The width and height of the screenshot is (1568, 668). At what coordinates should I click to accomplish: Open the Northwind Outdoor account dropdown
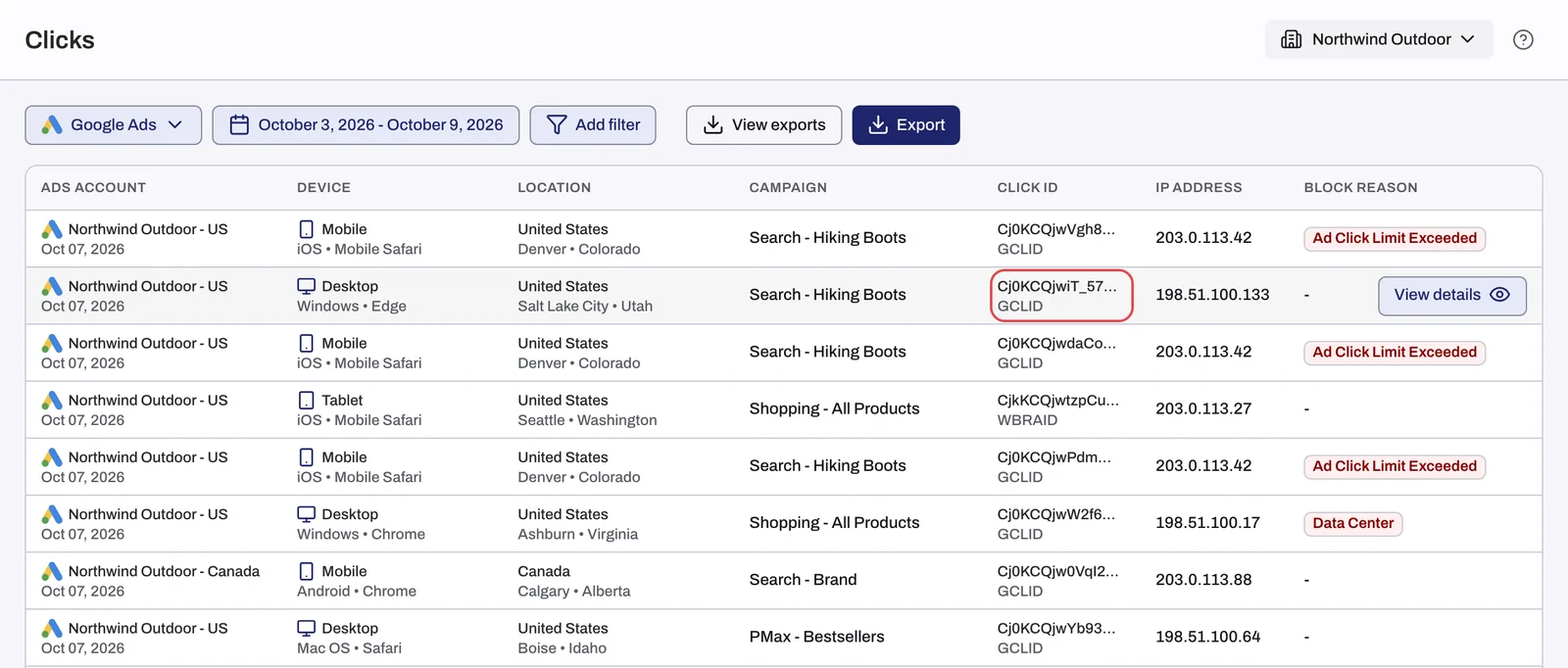pyautogui.click(x=1379, y=39)
